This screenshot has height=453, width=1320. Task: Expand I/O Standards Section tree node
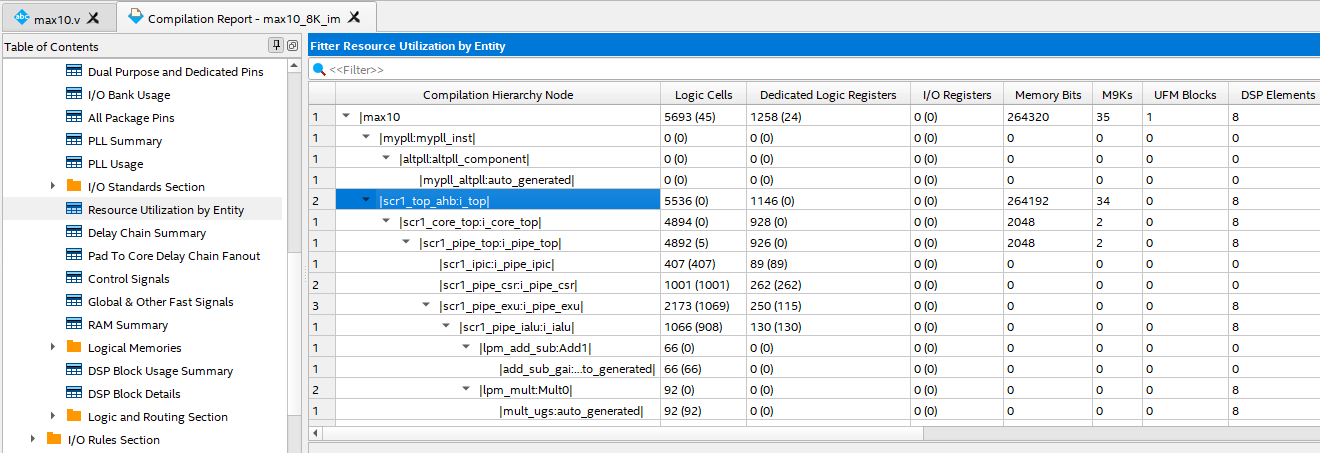point(53,187)
